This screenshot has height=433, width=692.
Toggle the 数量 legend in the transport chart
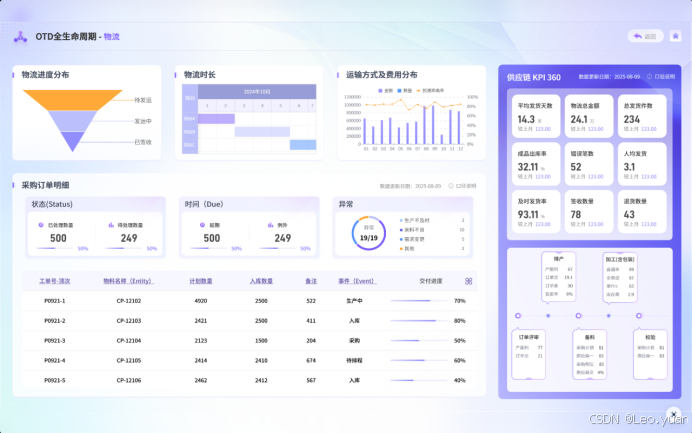pyautogui.click(x=405, y=90)
